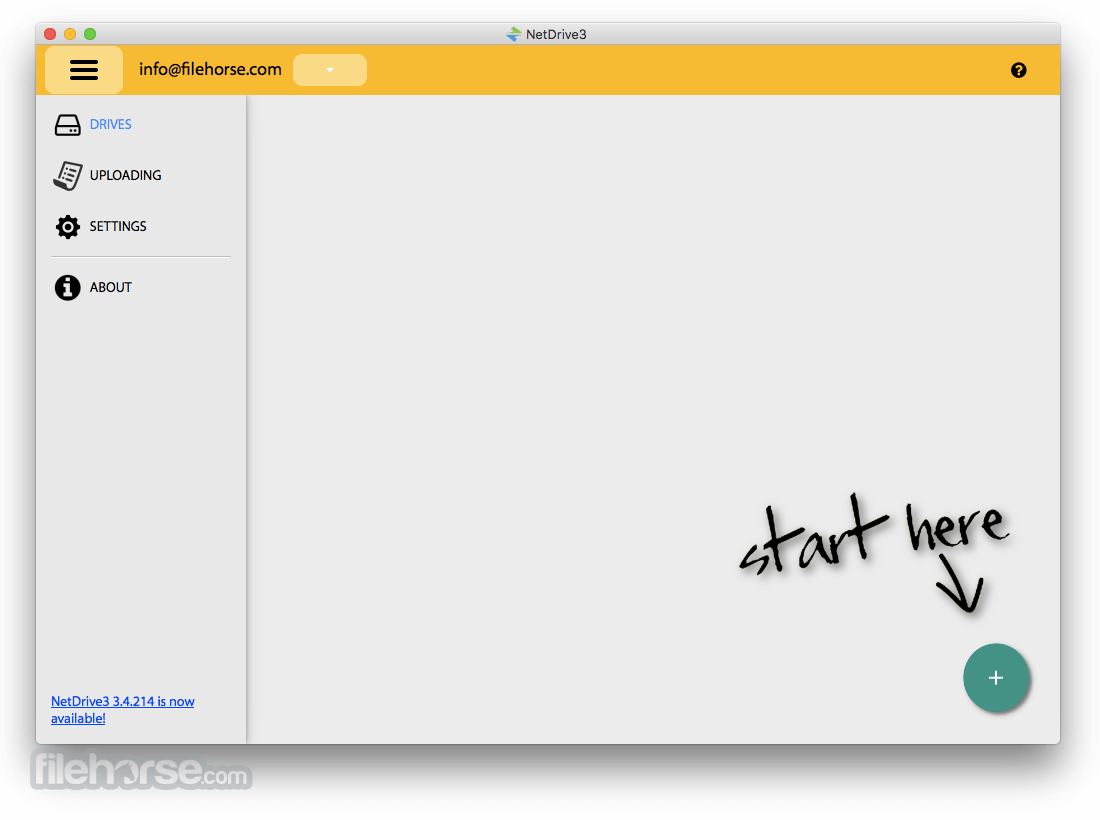Open the ABOUT section
Image resolution: width=1100 pixels, height=820 pixels.
(x=110, y=288)
